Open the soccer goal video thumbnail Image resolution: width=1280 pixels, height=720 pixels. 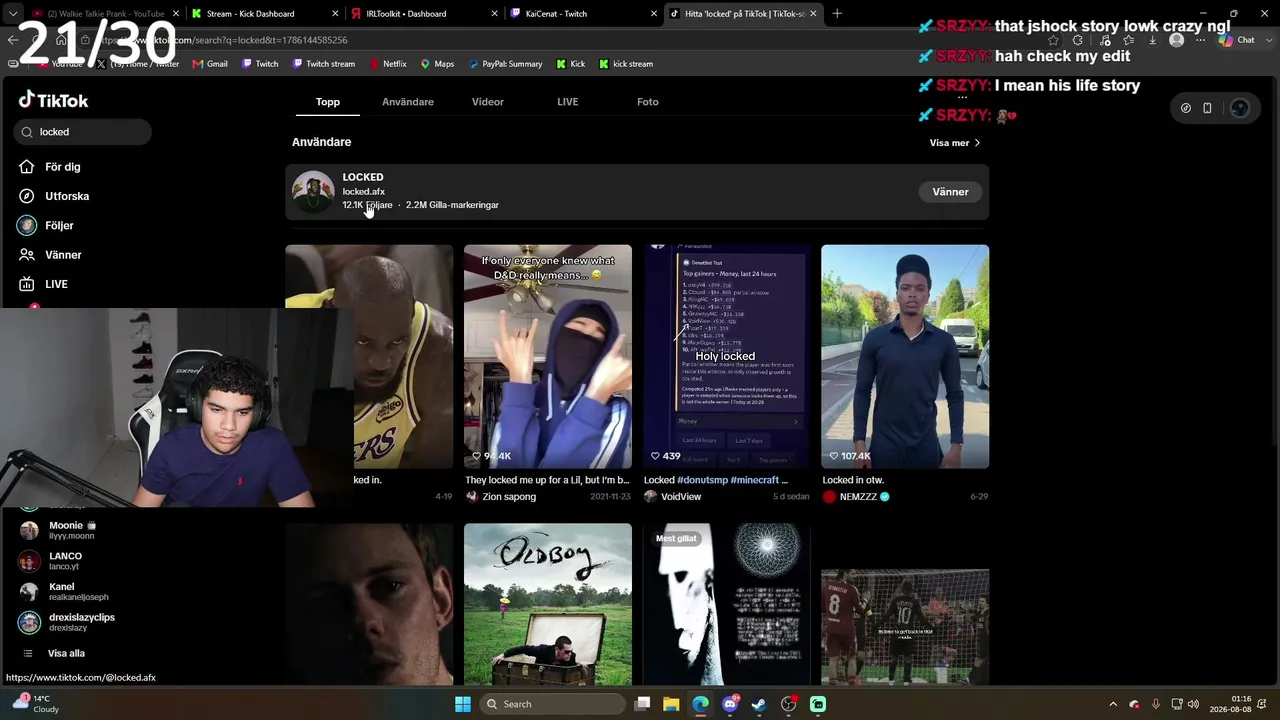point(905,627)
